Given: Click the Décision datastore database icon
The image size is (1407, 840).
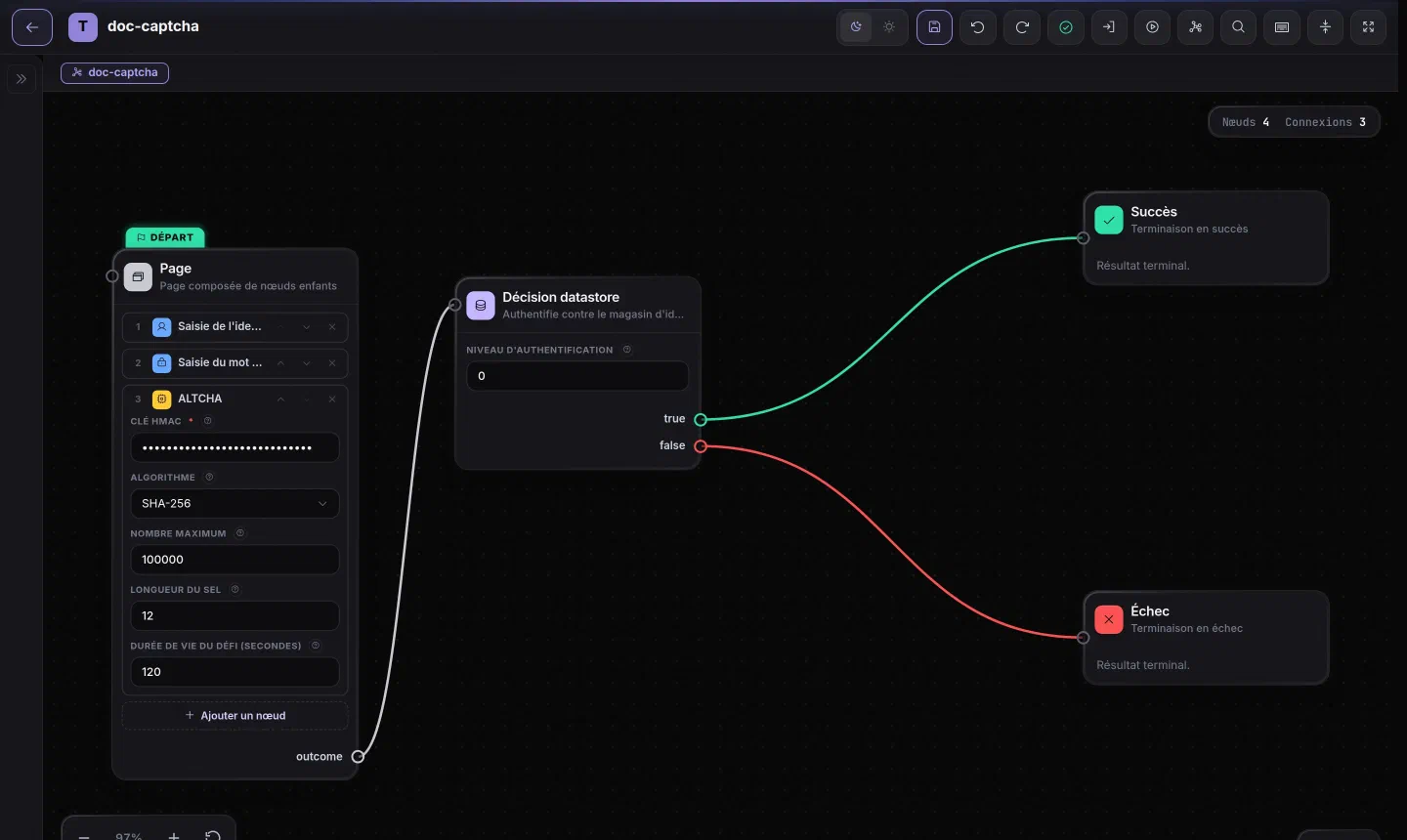Looking at the screenshot, I should tap(481, 306).
